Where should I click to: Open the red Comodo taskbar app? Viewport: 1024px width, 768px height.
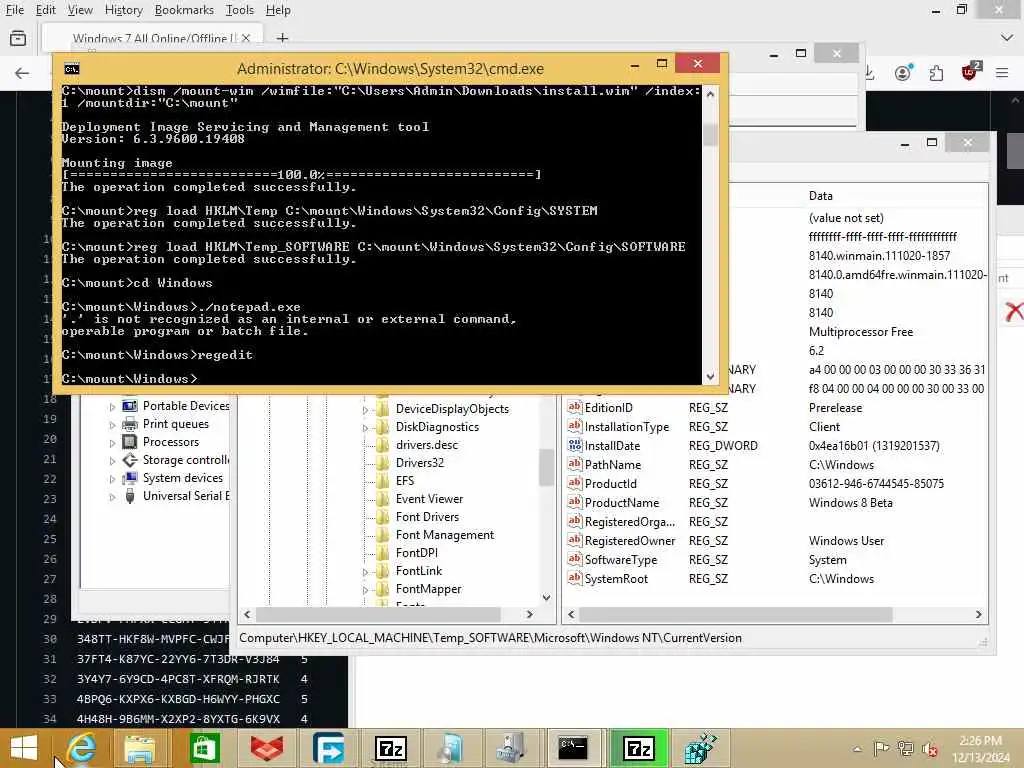pos(266,748)
